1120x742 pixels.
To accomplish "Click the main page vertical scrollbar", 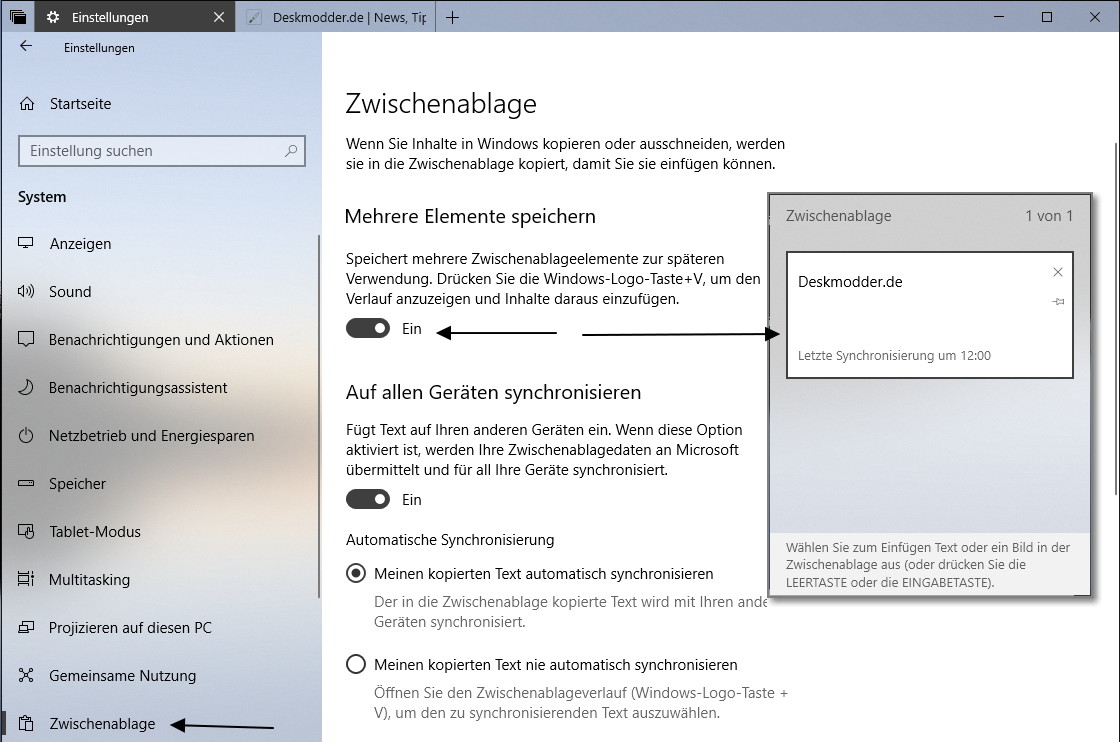I will (x=1116, y=318).
